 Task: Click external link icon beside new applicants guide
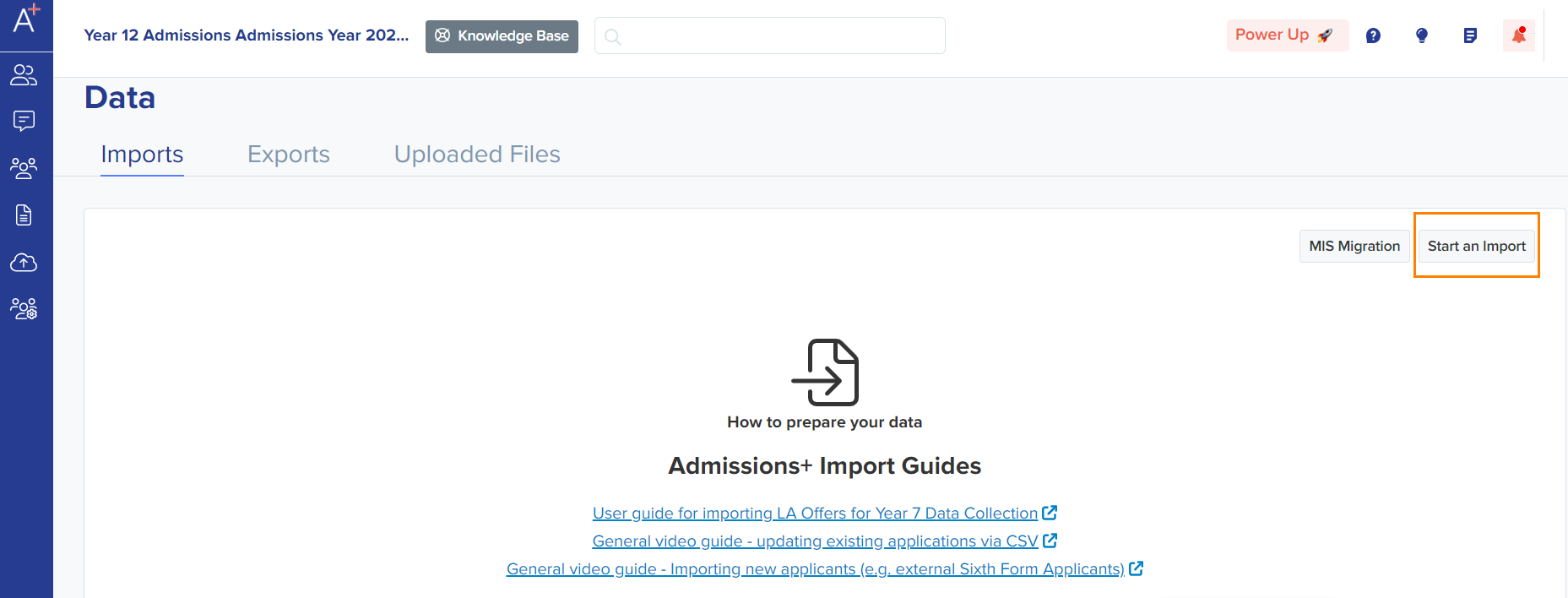[x=1137, y=568]
